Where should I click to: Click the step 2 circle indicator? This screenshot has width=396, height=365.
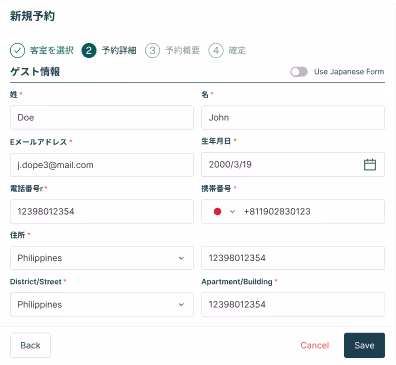(89, 50)
